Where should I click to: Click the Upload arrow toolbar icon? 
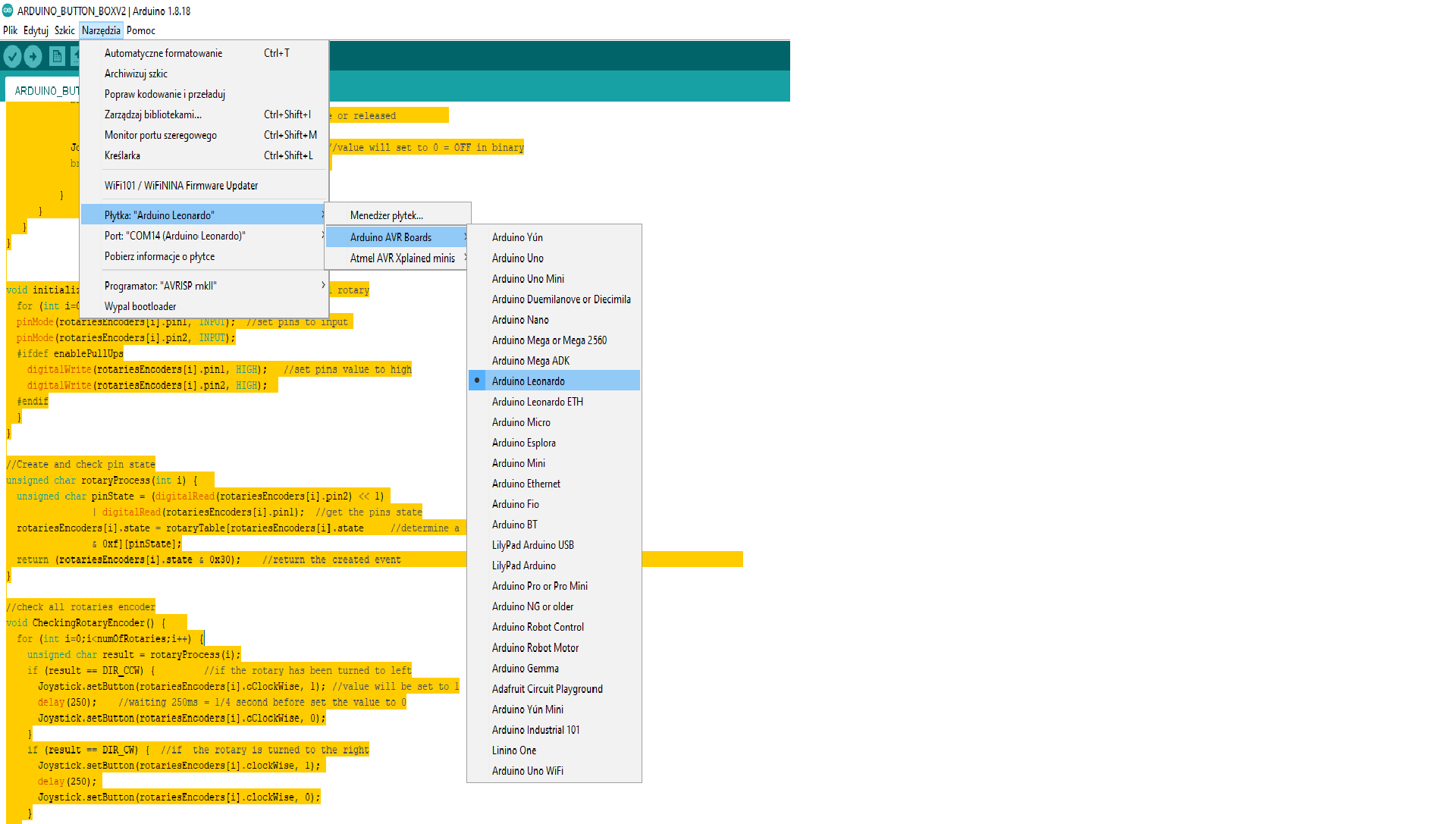(x=33, y=56)
